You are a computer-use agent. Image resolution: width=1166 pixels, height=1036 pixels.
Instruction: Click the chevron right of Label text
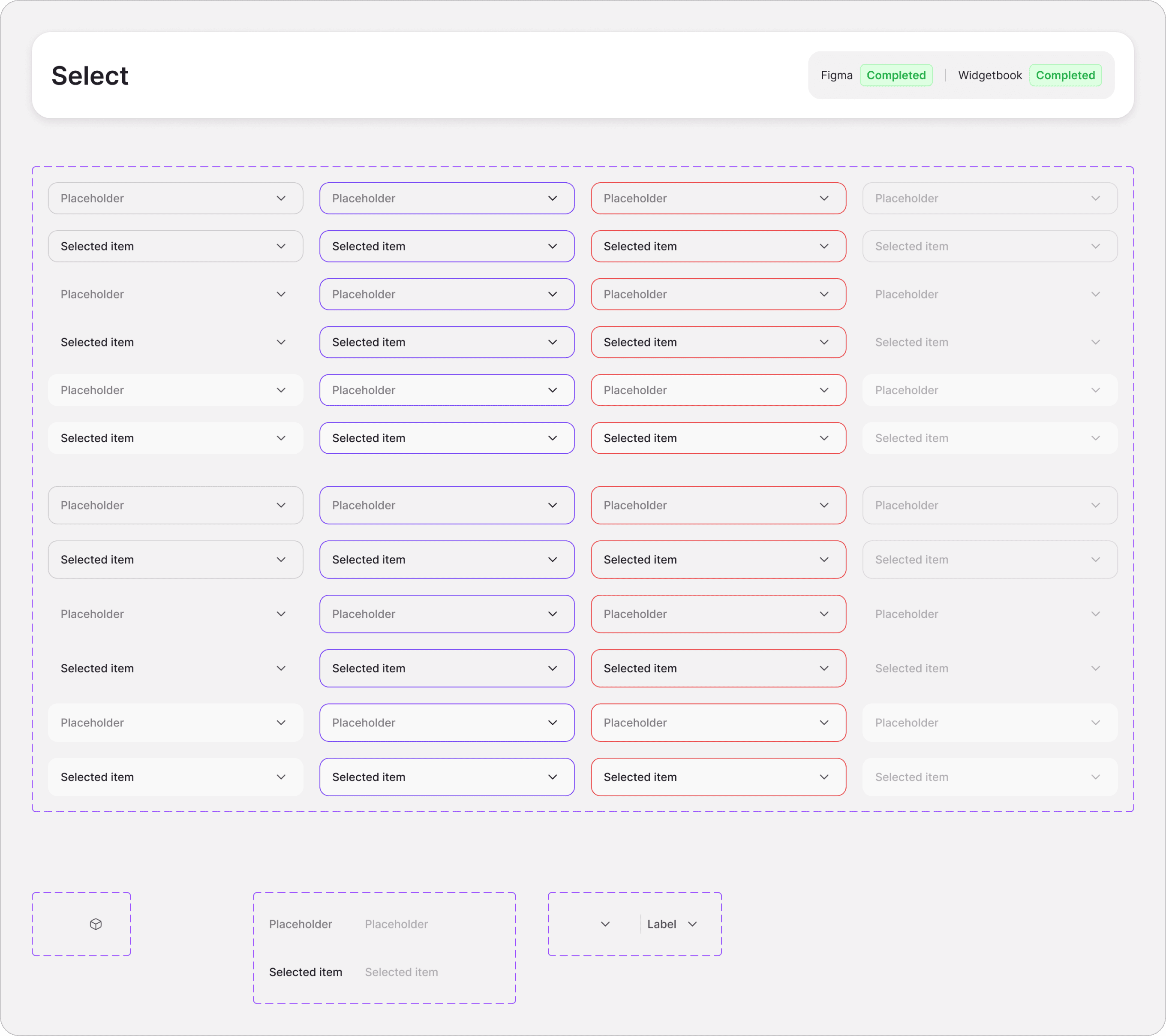tap(692, 924)
